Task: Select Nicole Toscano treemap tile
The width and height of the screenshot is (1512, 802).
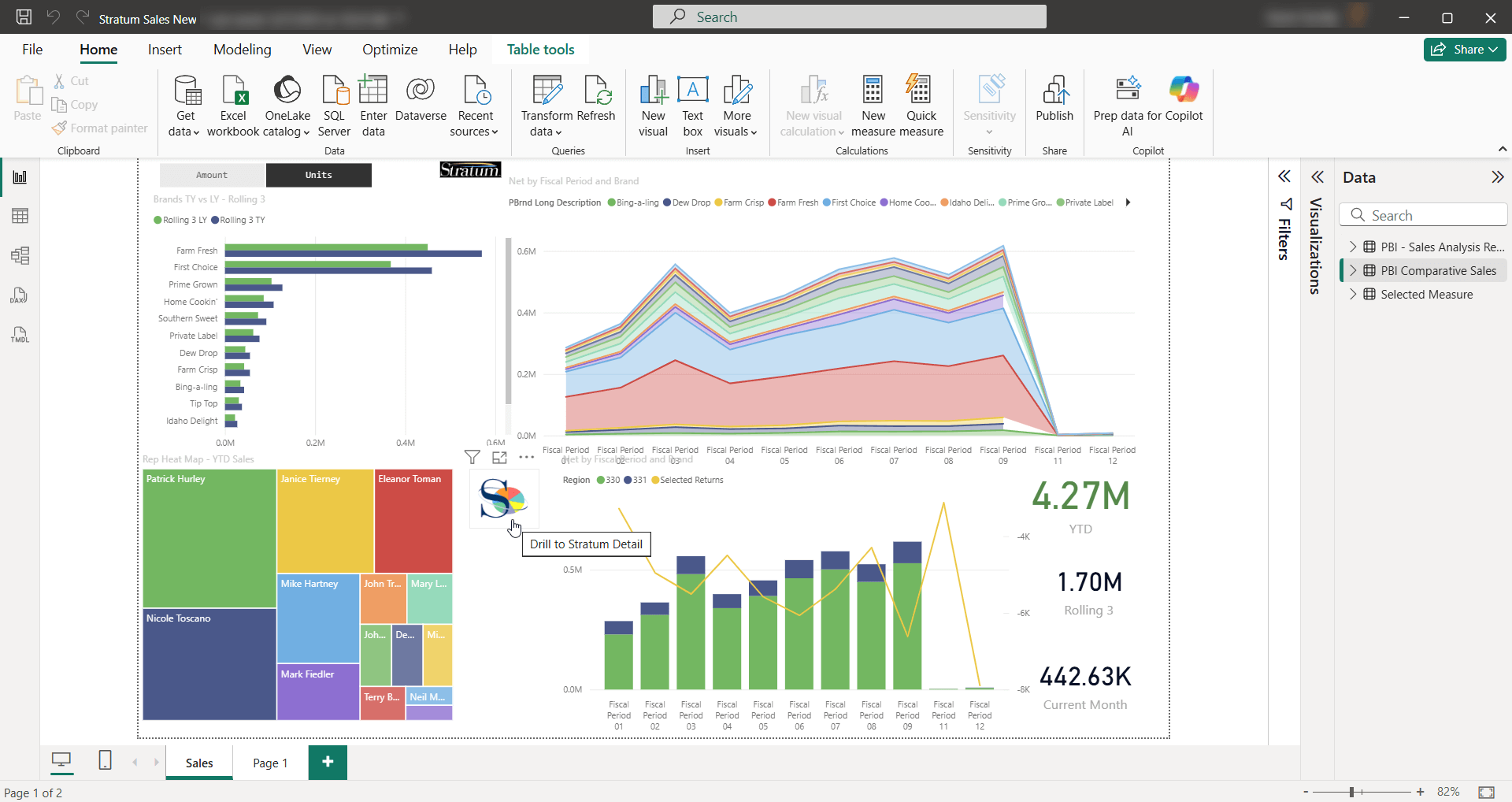Action: [x=209, y=664]
